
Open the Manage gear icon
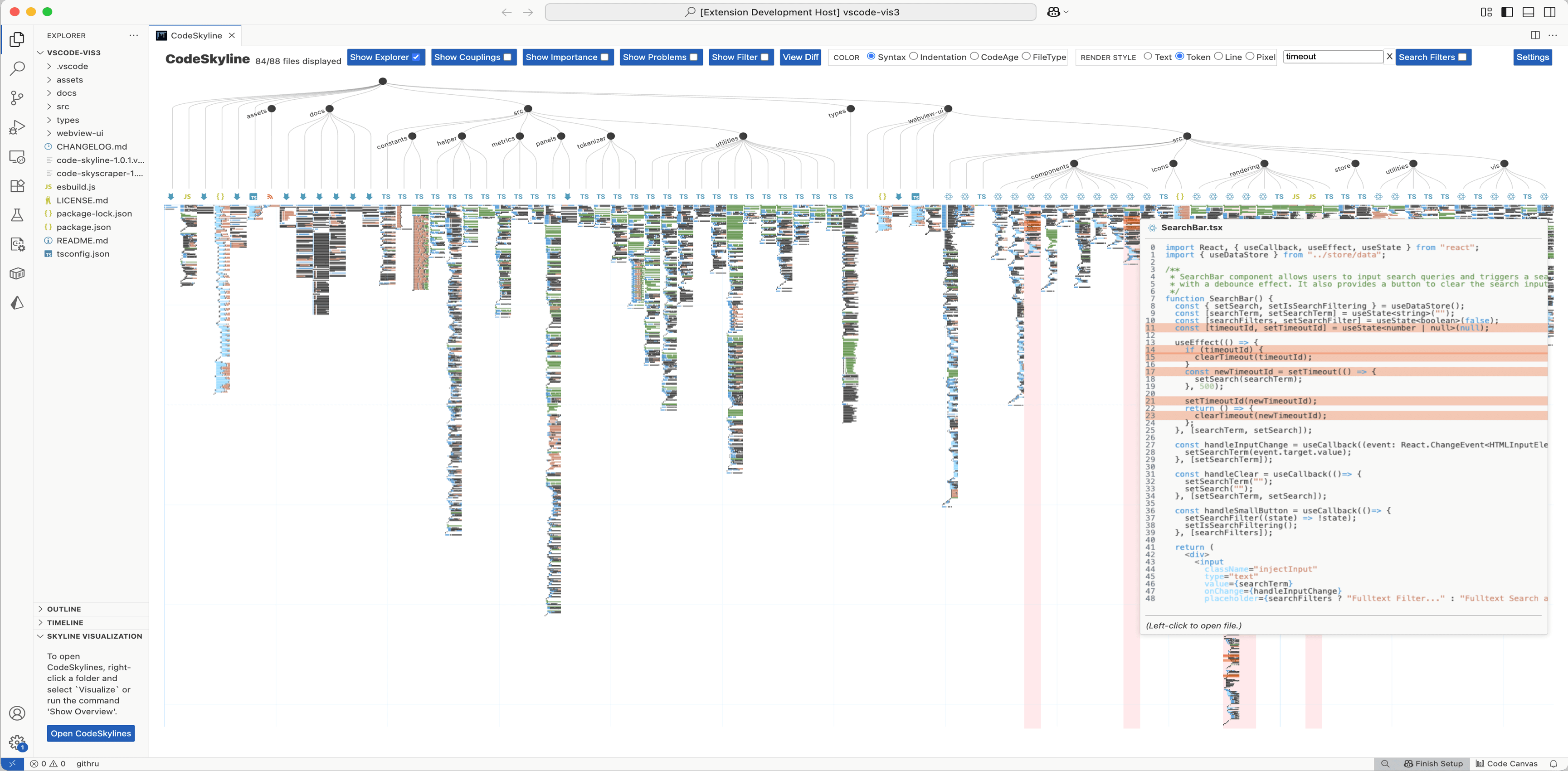tap(17, 742)
